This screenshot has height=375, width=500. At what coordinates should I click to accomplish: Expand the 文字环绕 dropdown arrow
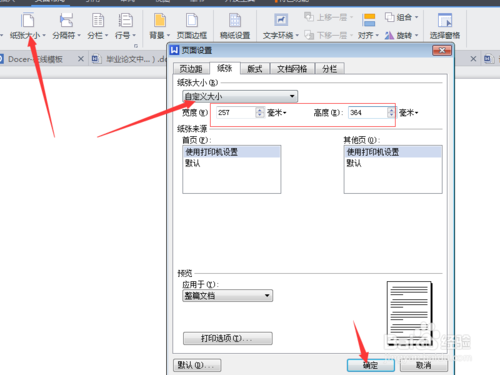tap(297, 35)
